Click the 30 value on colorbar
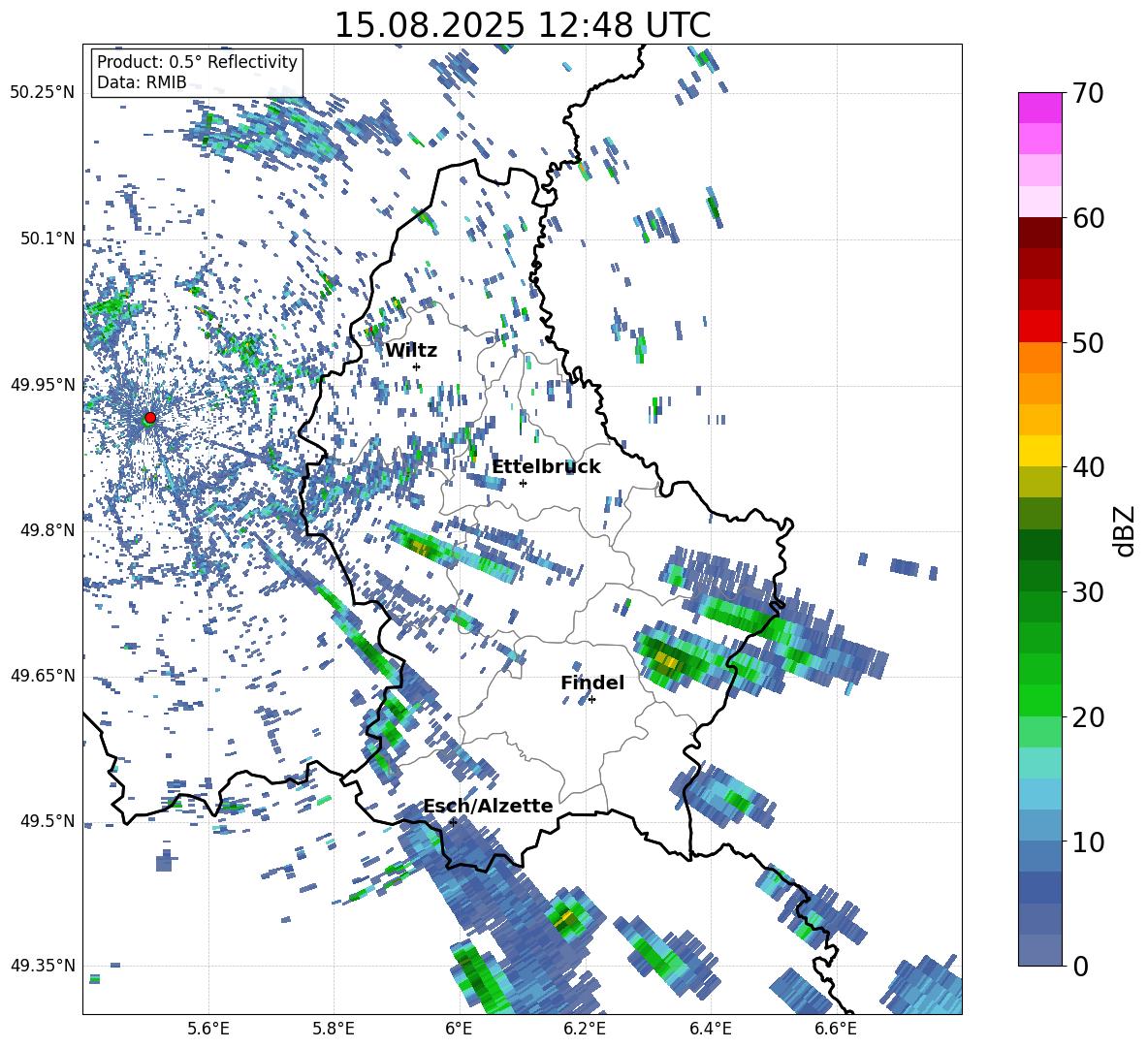 coord(1087,592)
